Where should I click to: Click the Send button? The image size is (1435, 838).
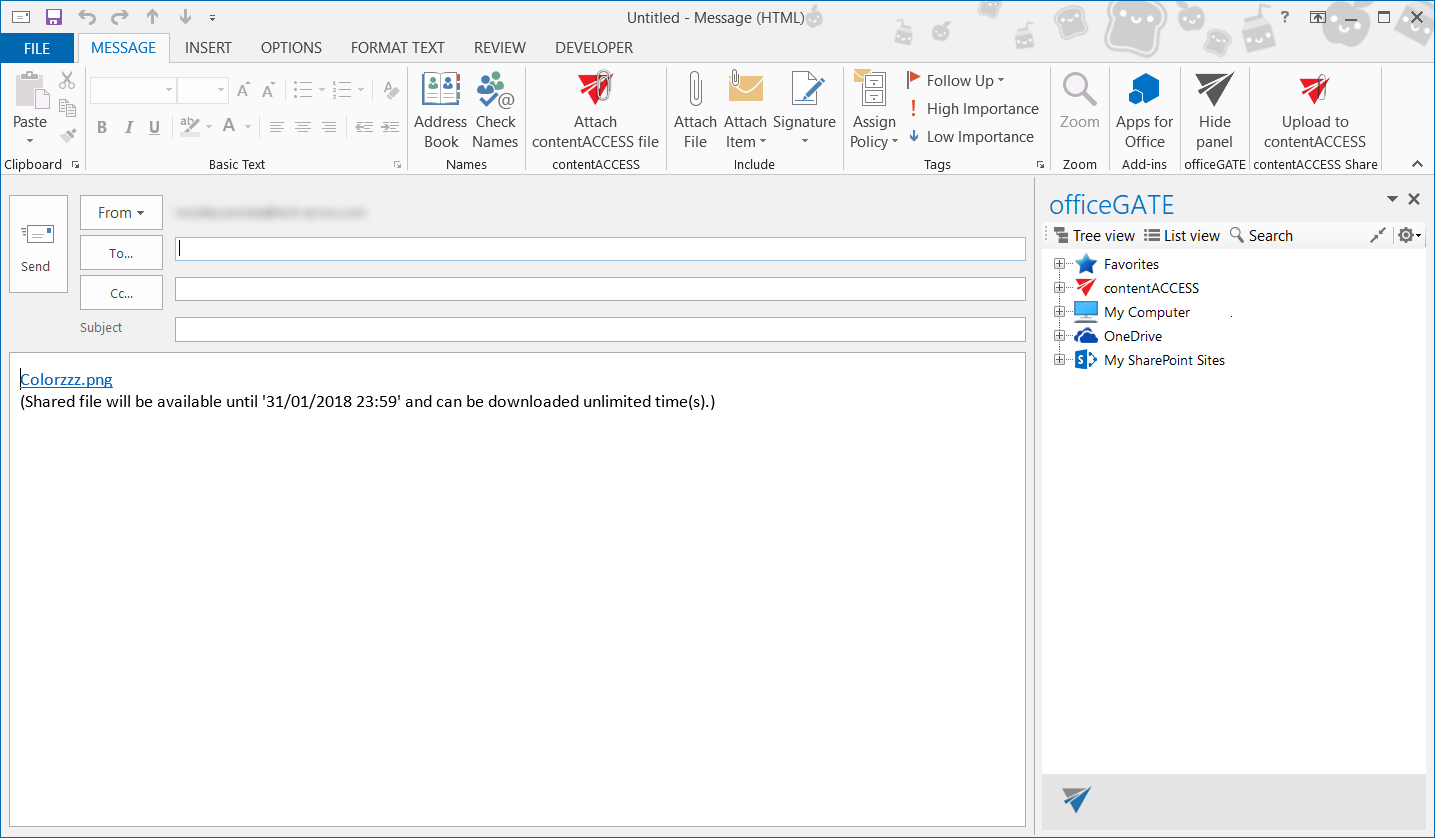point(38,244)
